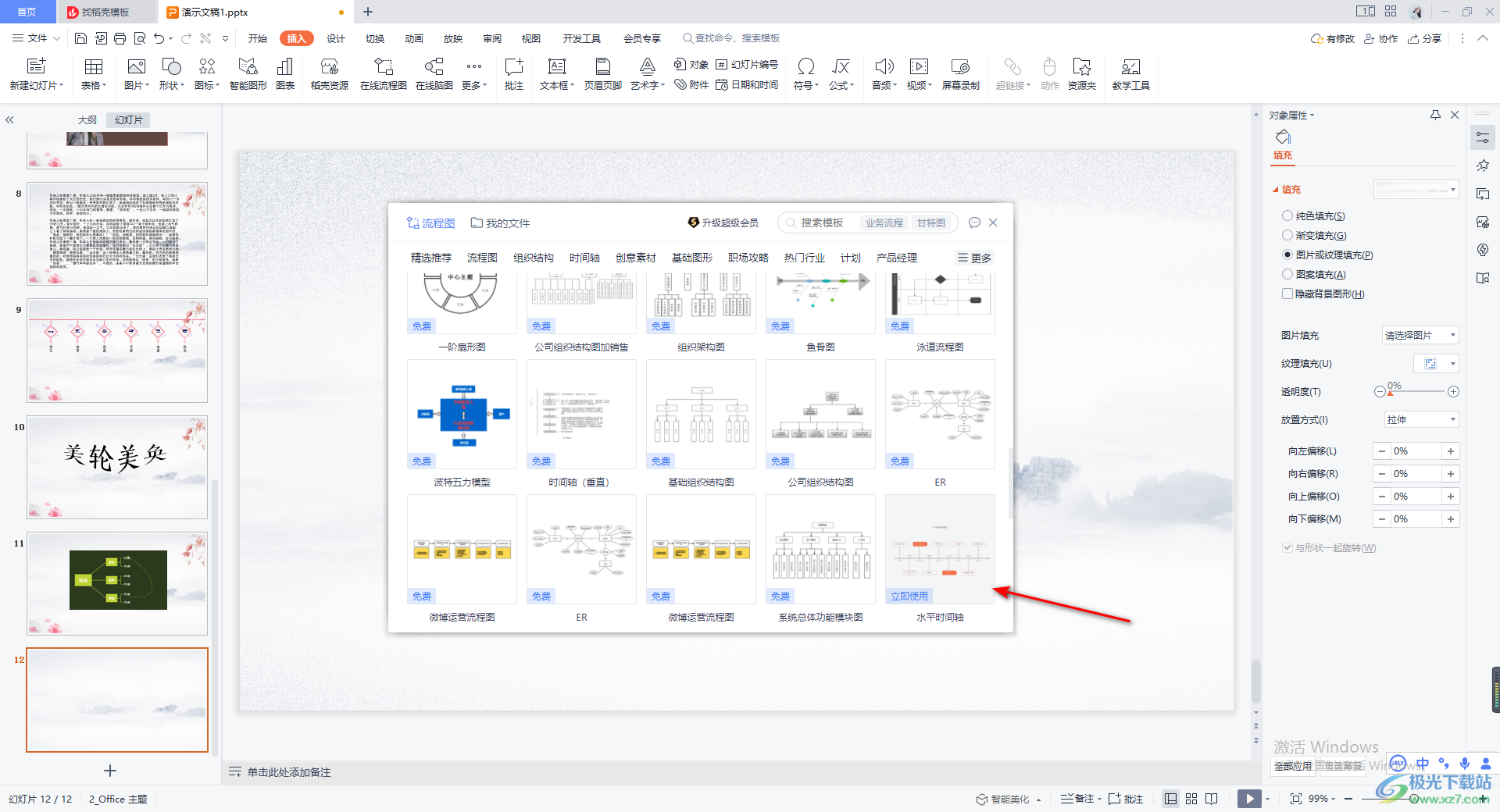Collapse the Fill (填充) section
1500x812 pixels.
1276,190
